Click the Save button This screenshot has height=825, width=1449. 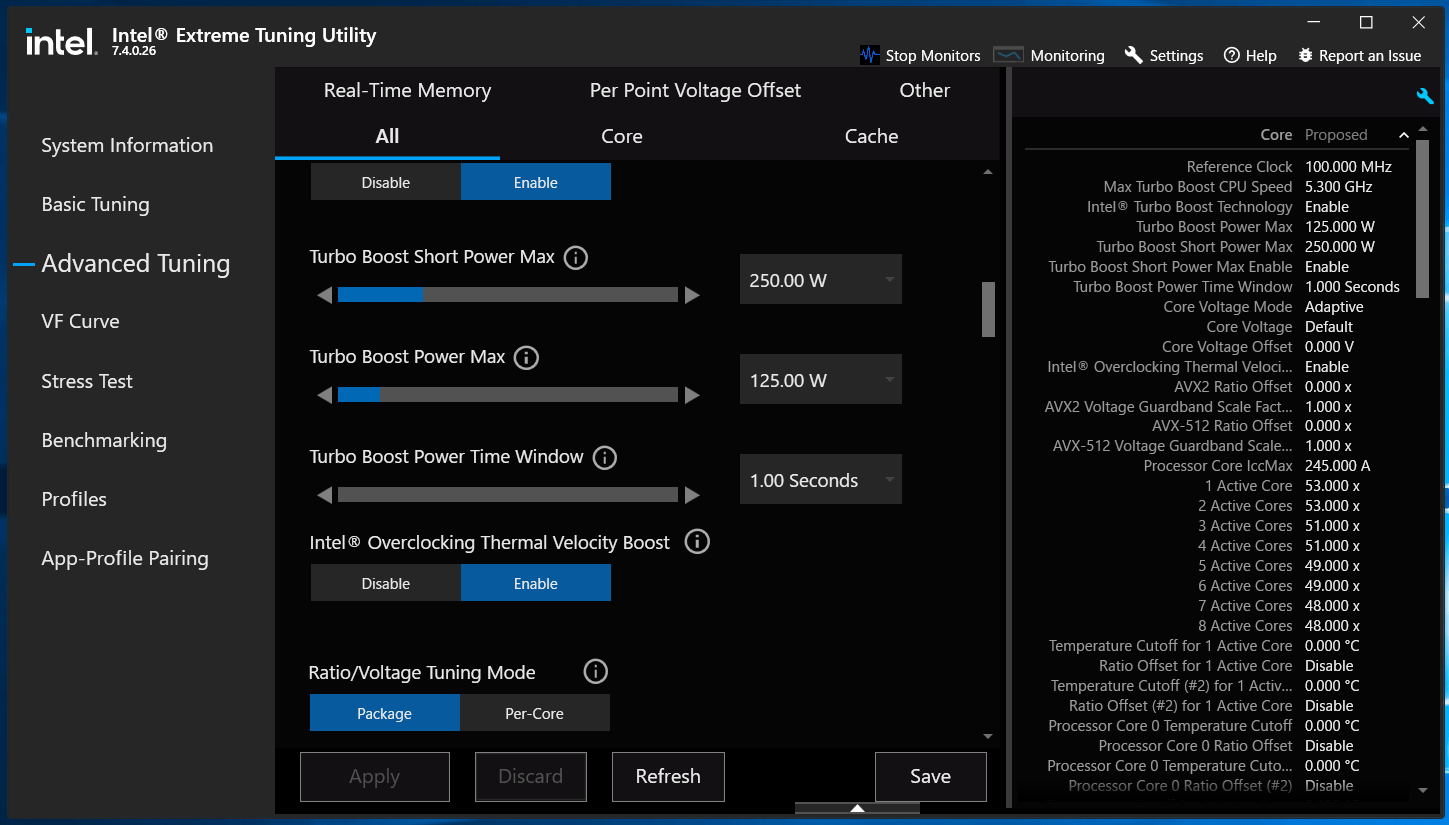point(931,777)
